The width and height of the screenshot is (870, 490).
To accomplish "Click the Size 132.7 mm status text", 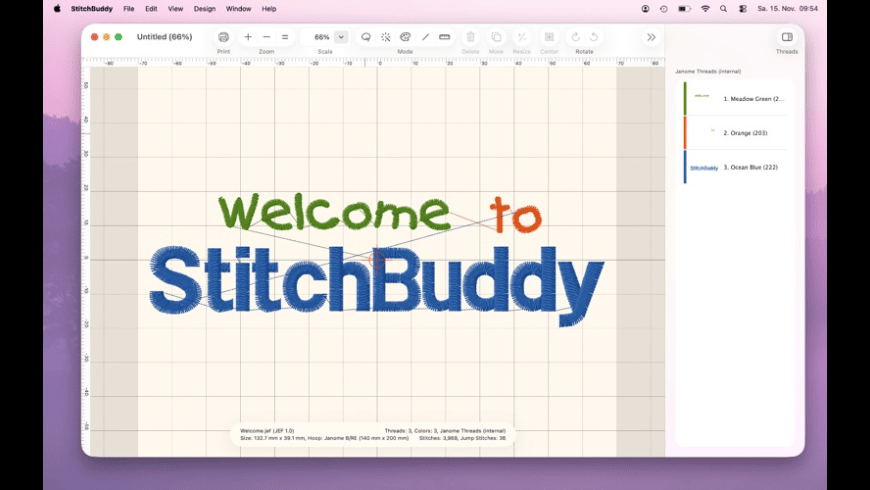I will (324, 438).
